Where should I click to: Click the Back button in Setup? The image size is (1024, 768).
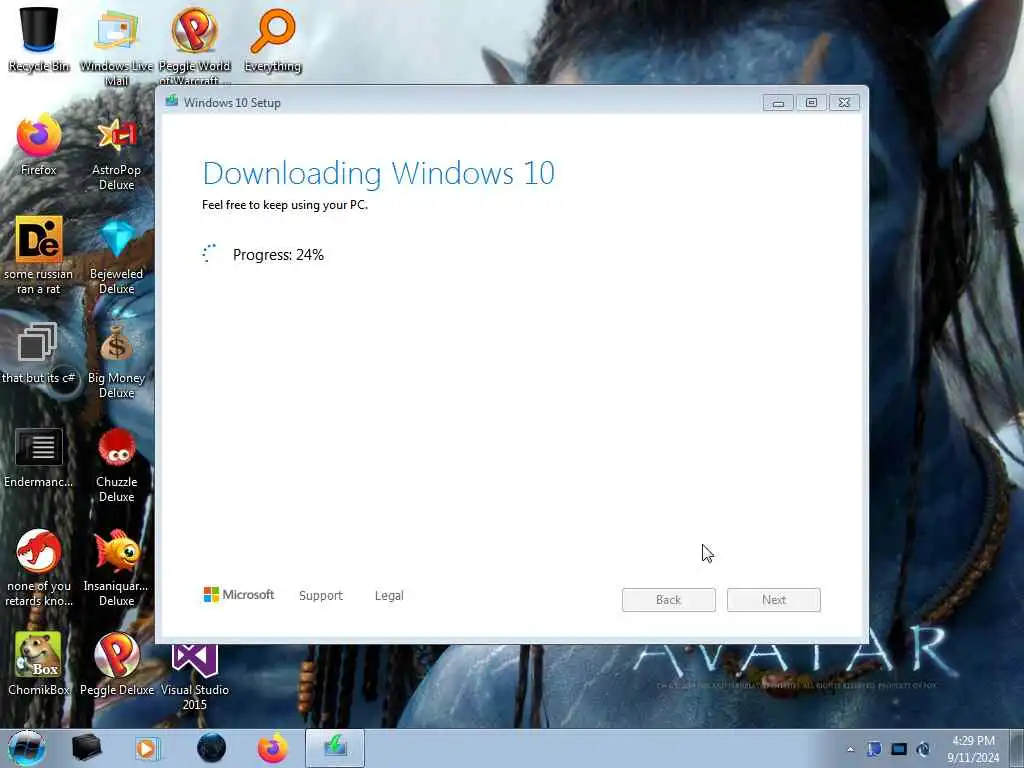click(x=669, y=600)
